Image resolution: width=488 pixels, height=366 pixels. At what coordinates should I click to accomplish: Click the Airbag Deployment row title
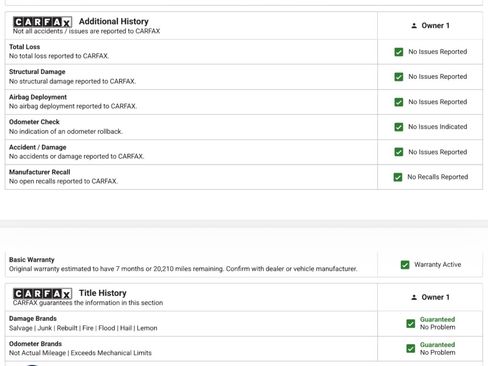click(x=38, y=97)
